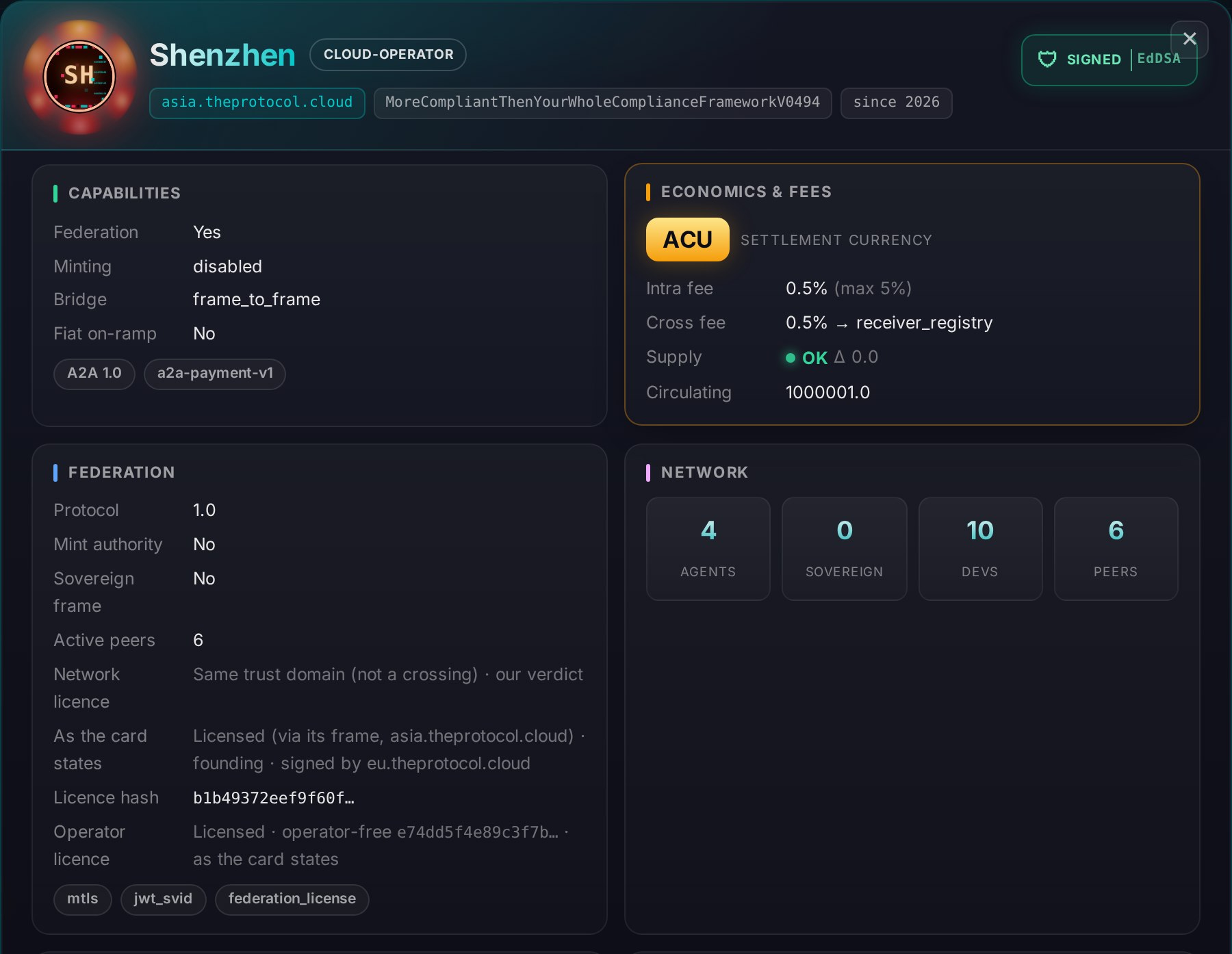
Task: Select the A2A 1.0 tag
Action: pos(94,374)
